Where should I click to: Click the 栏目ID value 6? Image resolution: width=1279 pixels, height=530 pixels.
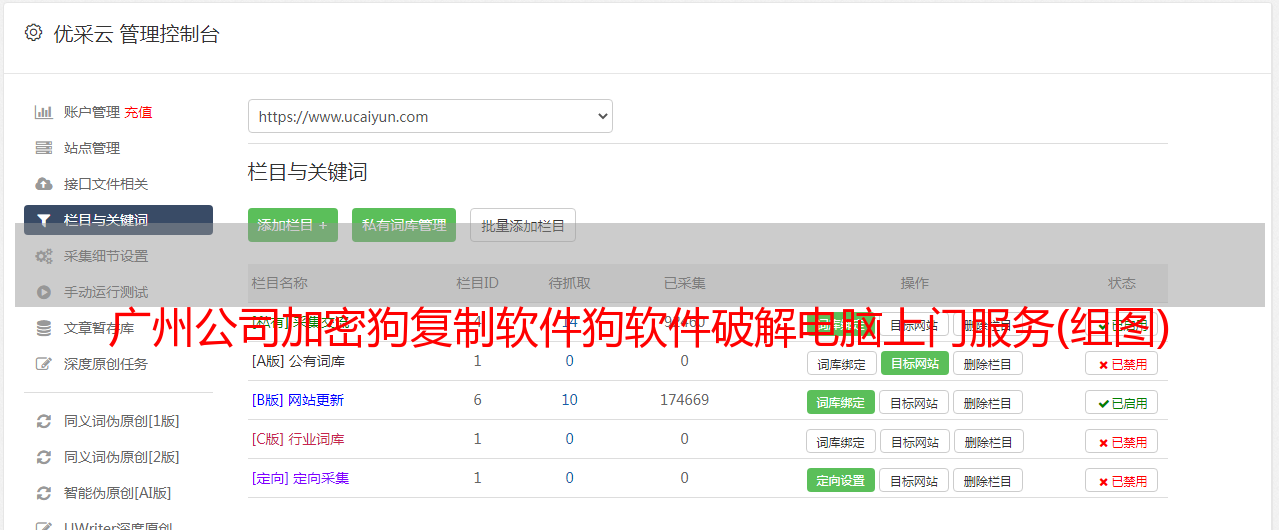click(477, 400)
